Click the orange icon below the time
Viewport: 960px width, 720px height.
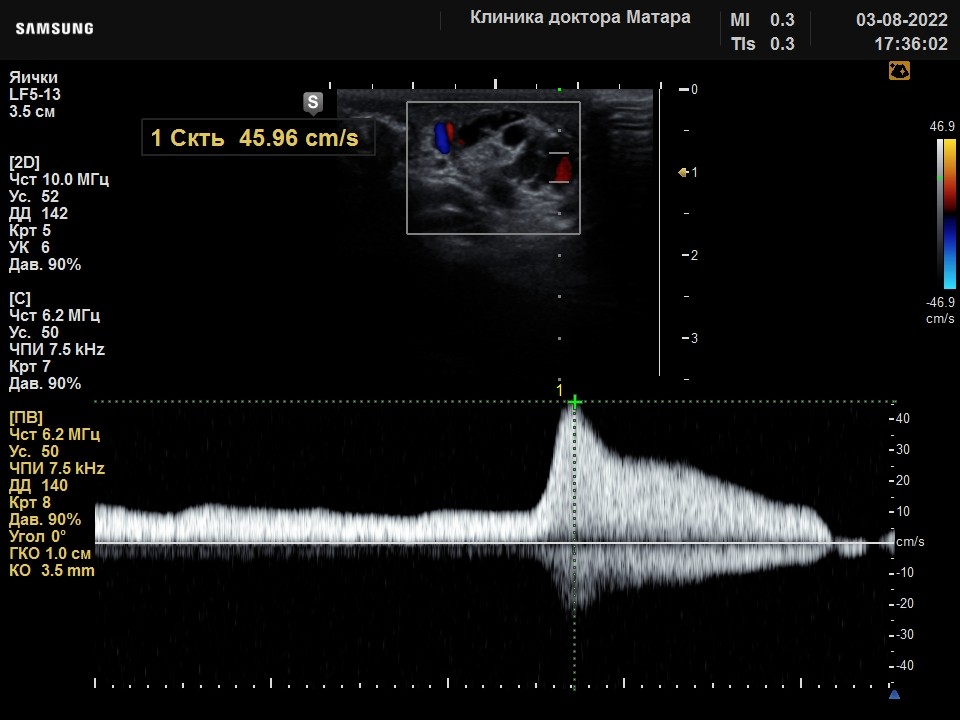coord(899,70)
